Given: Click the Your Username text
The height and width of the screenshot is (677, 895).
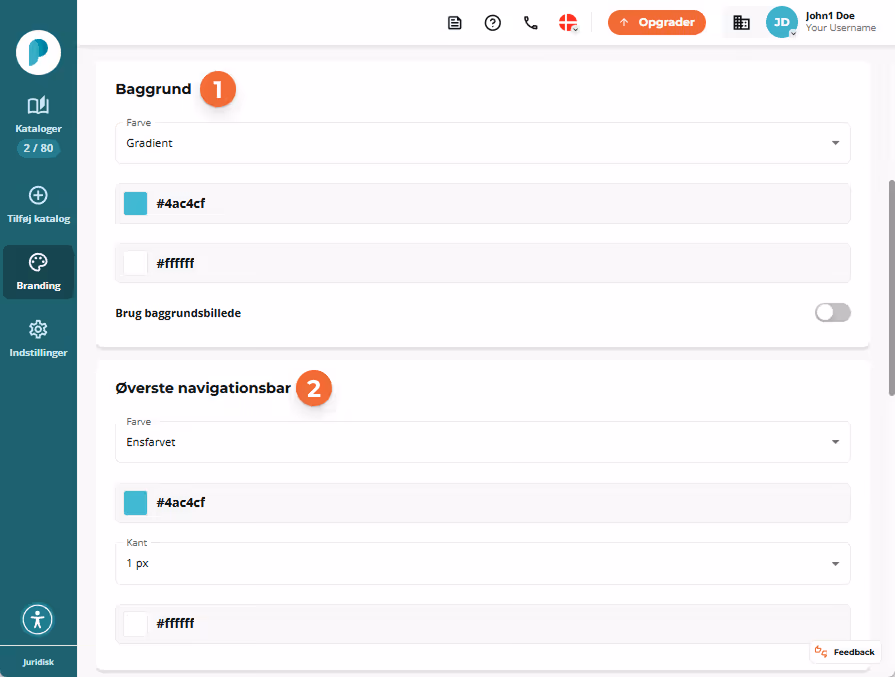Looking at the screenshot, I should click(841, 28).
